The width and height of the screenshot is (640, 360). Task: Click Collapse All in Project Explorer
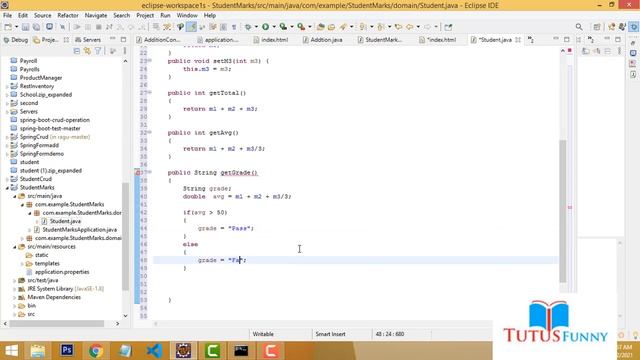(77, 51)
